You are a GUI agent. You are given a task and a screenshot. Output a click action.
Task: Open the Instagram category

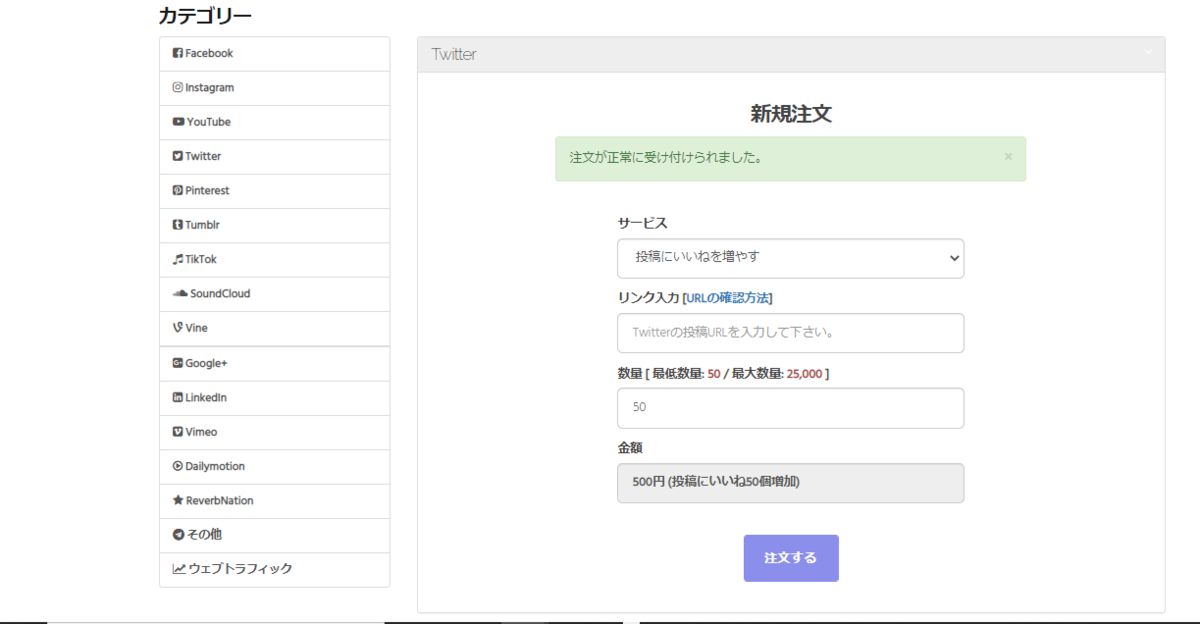point(274,88)
